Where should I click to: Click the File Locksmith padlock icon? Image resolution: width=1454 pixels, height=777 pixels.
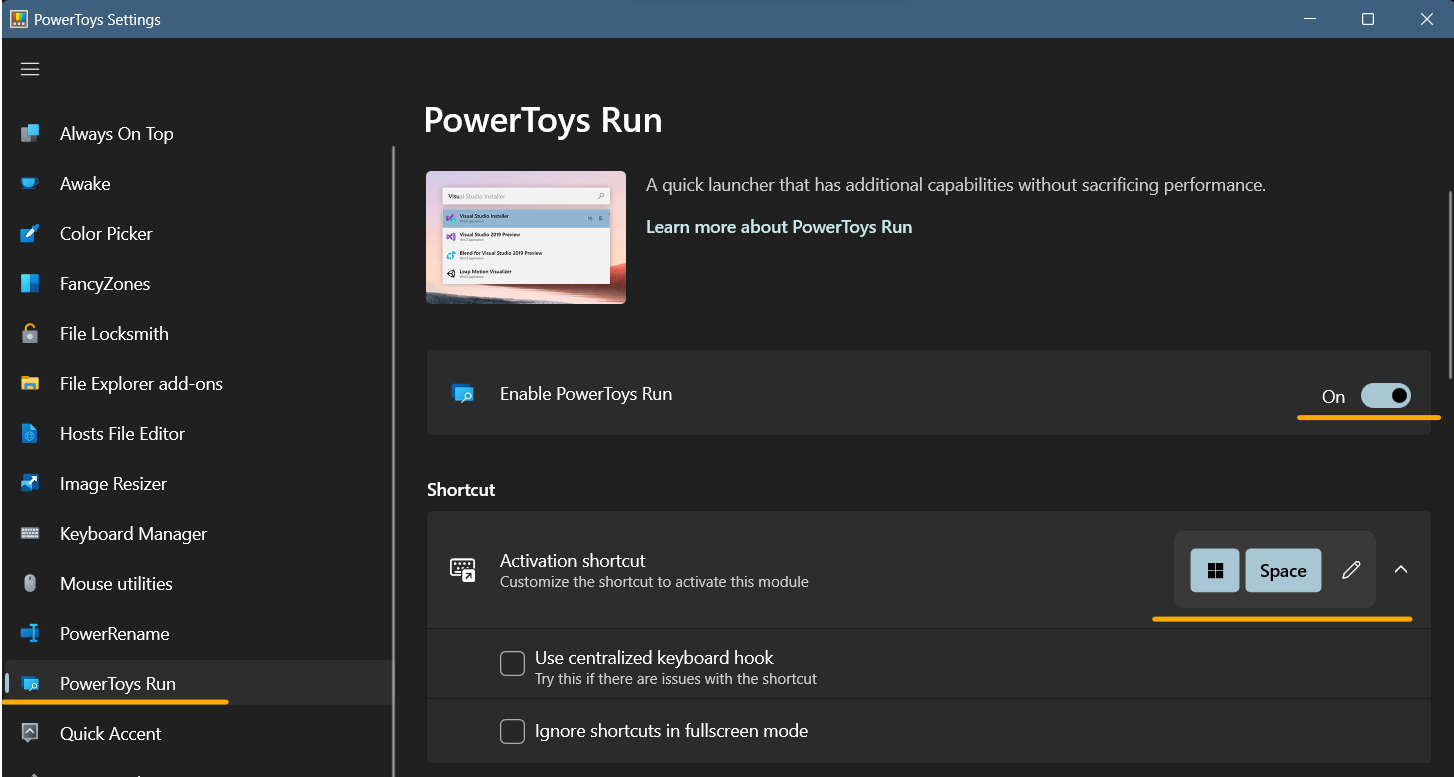[x=30, y=333]
